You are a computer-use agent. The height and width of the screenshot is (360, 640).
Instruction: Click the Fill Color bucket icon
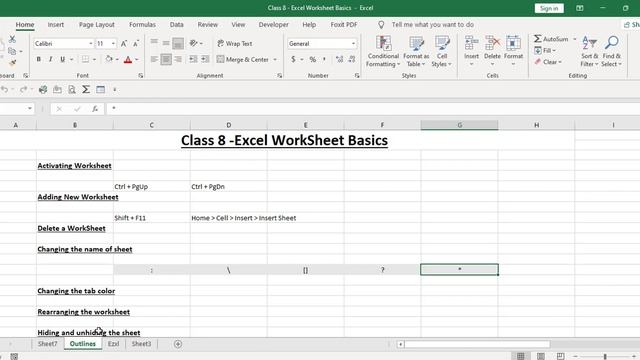109,60
